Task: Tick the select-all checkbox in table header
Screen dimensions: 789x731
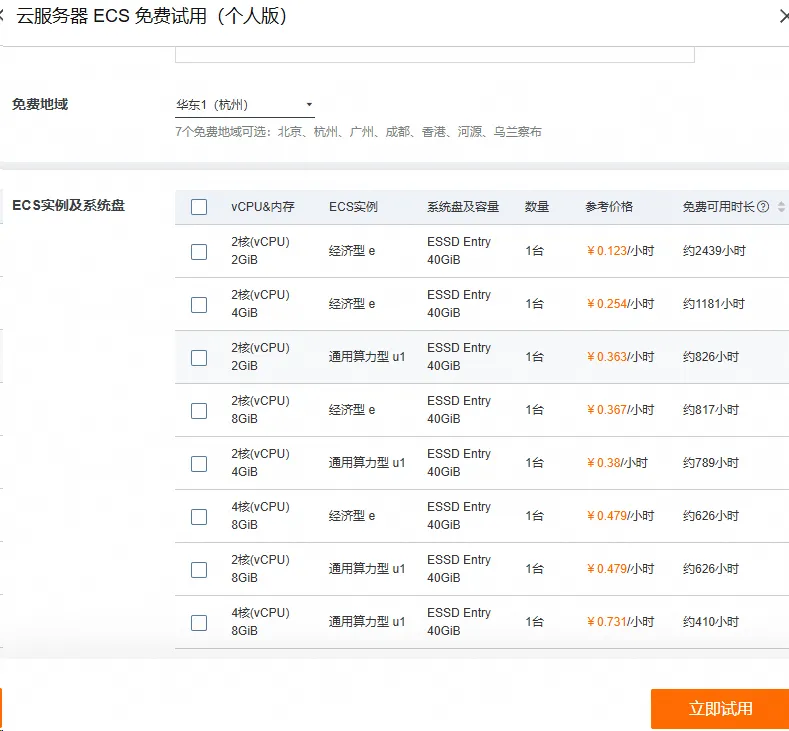Action: 199,207
